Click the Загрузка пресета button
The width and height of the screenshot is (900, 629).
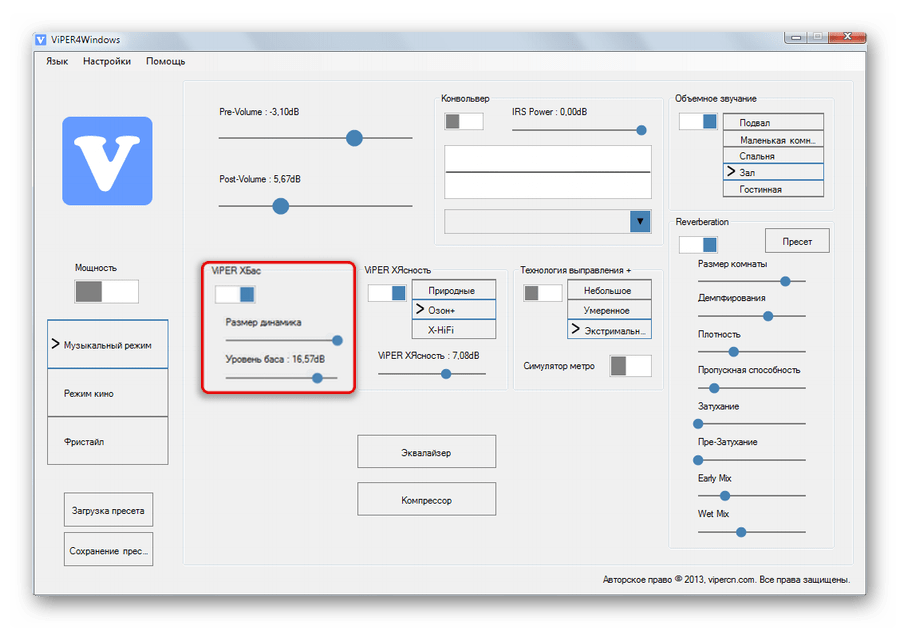click(108, 510)
